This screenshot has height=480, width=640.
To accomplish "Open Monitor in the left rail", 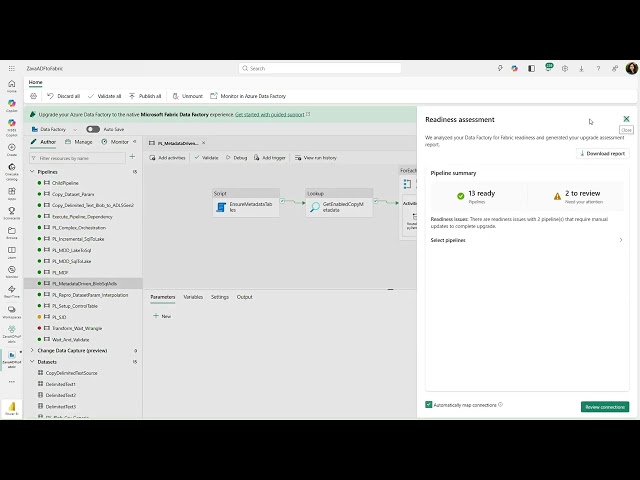I will 12,272.
